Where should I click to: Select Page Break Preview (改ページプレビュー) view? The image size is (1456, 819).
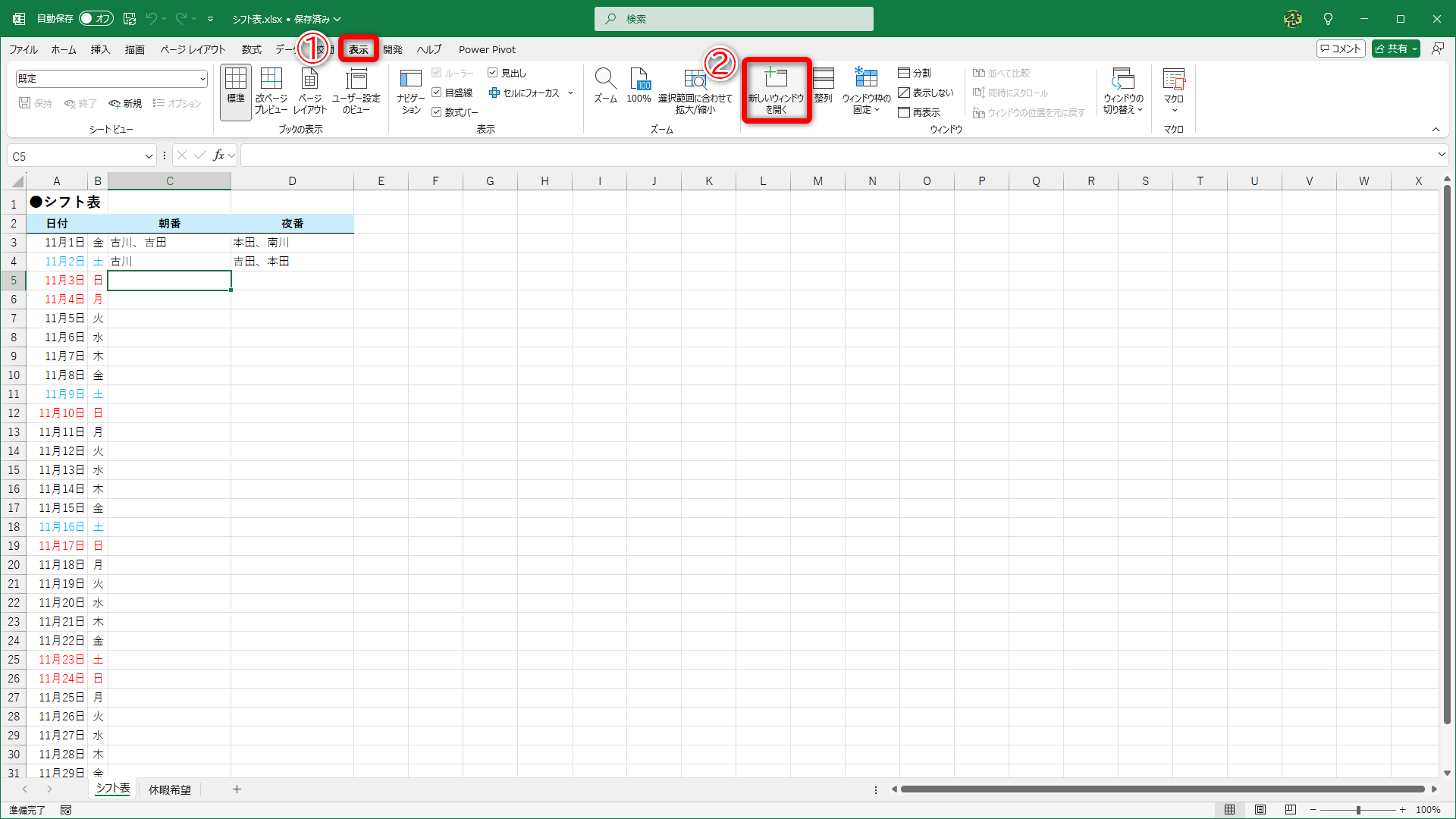(271, 89)
